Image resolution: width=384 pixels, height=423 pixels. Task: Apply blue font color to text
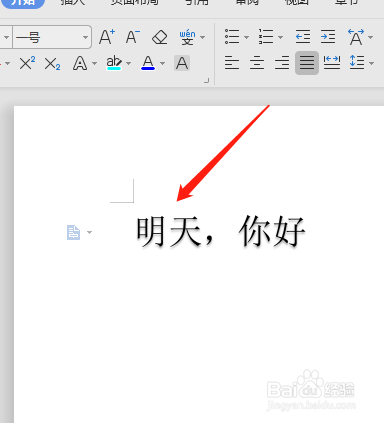[x=148, y=63]
